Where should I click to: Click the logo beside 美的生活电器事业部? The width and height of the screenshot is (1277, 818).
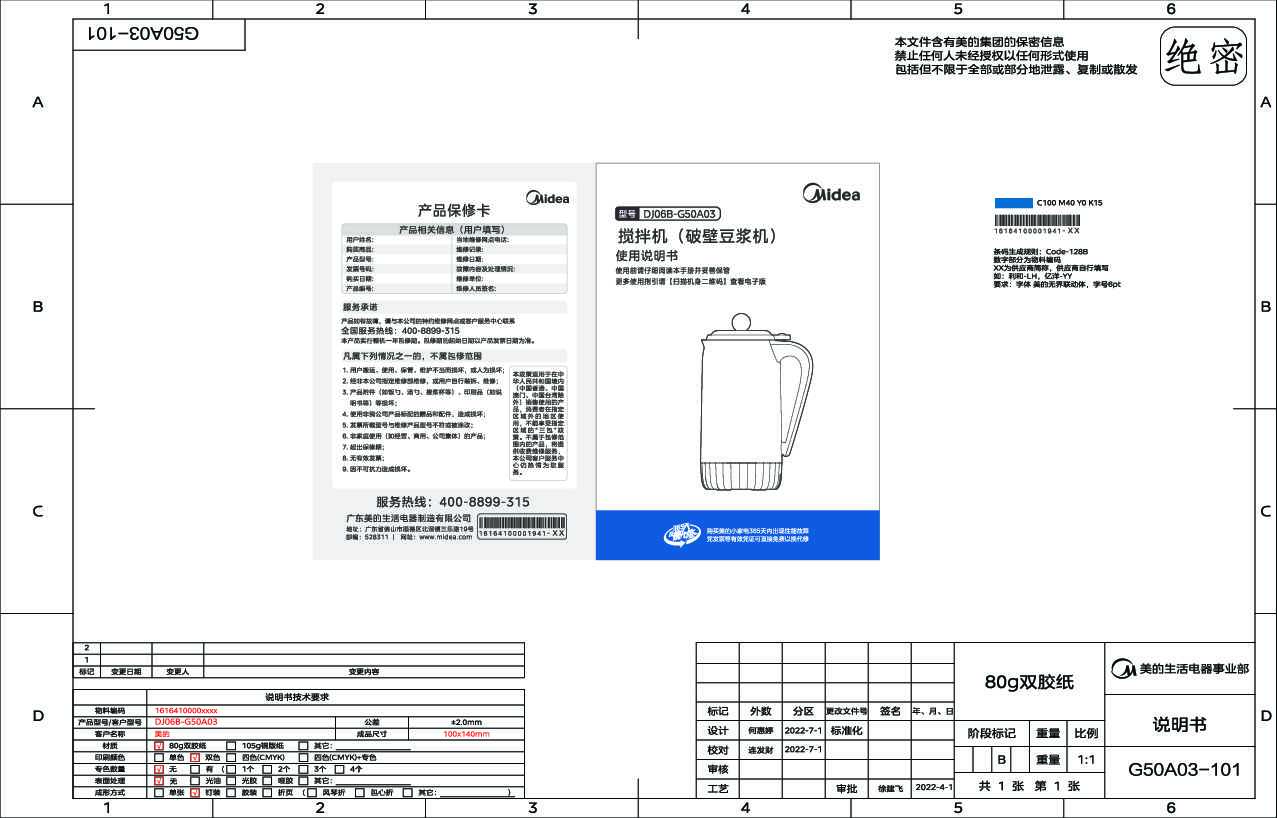click(x=1123, y=669)
